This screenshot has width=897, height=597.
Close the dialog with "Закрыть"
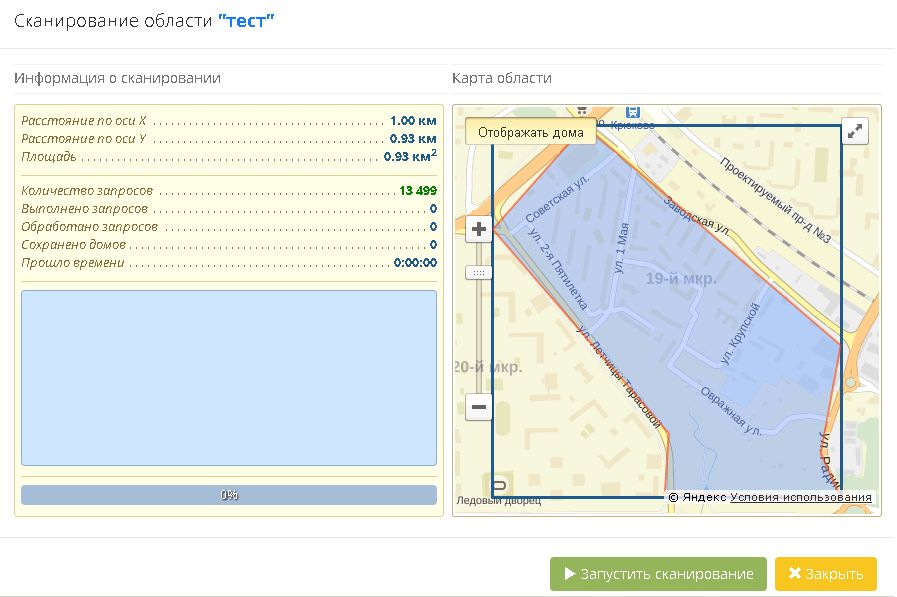(825, 574)
